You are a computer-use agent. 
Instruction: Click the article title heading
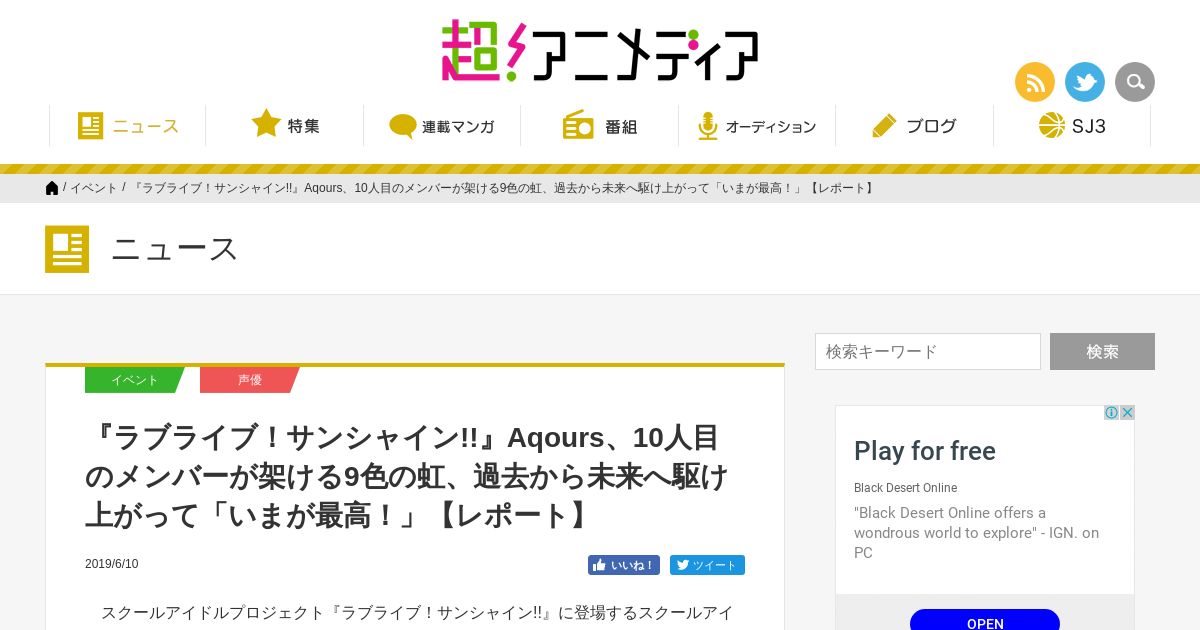pyautogui.click(x=407, y=477)
